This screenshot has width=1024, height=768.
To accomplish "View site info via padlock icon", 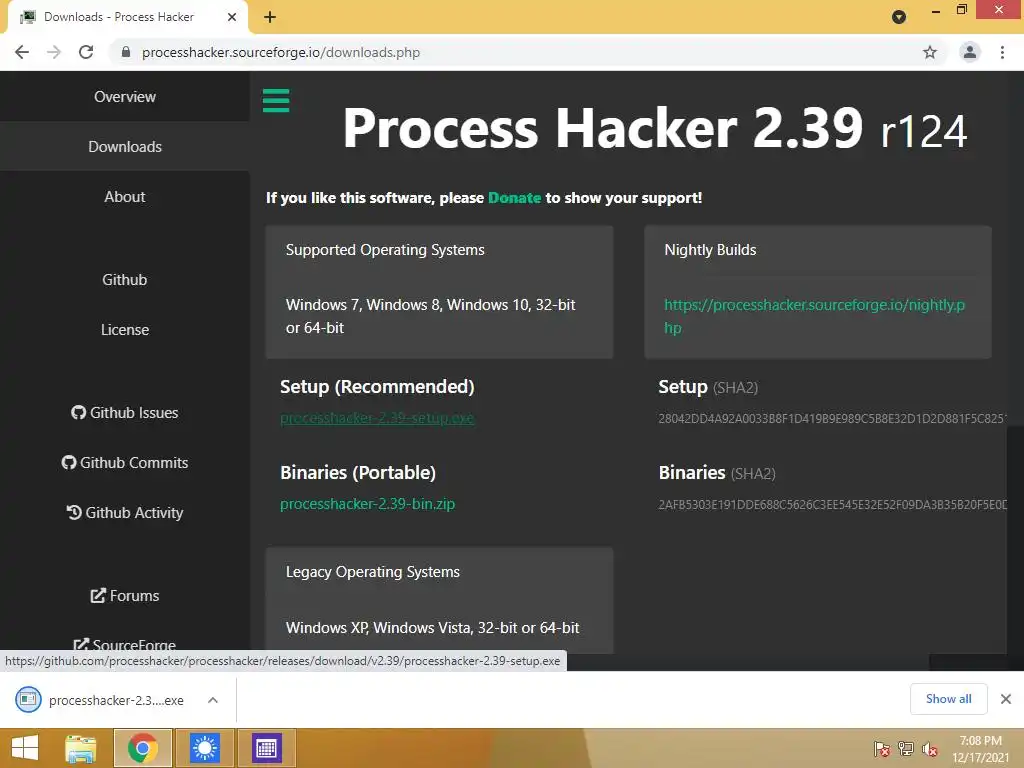I will point(126,52).
